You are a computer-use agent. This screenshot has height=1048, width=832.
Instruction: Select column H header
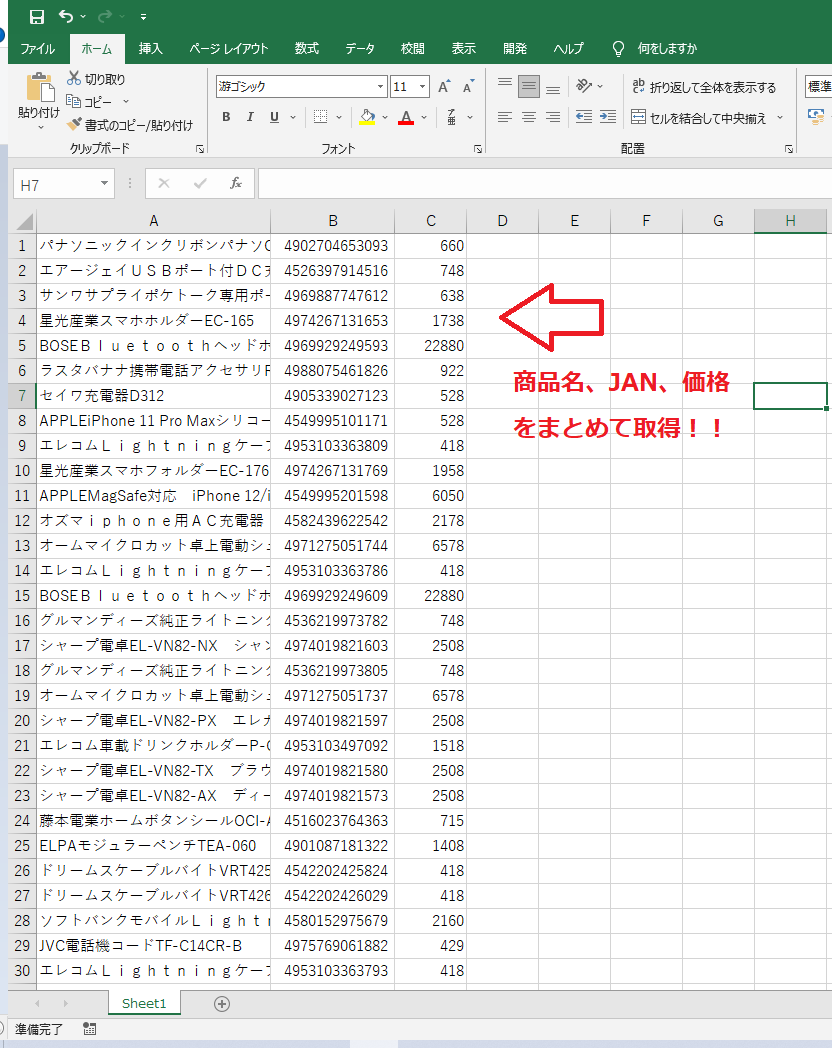790,221
